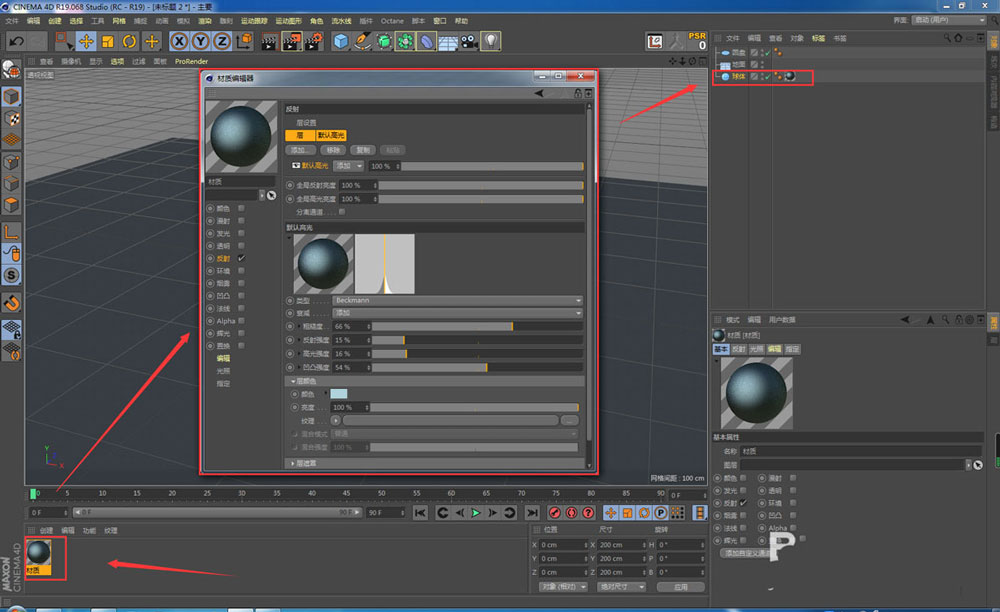Image resolution: width=1000 pixels, height=612 pixels.
Task: Uncheck the 反射 channel checkbox
Action: tap(241, 257)
